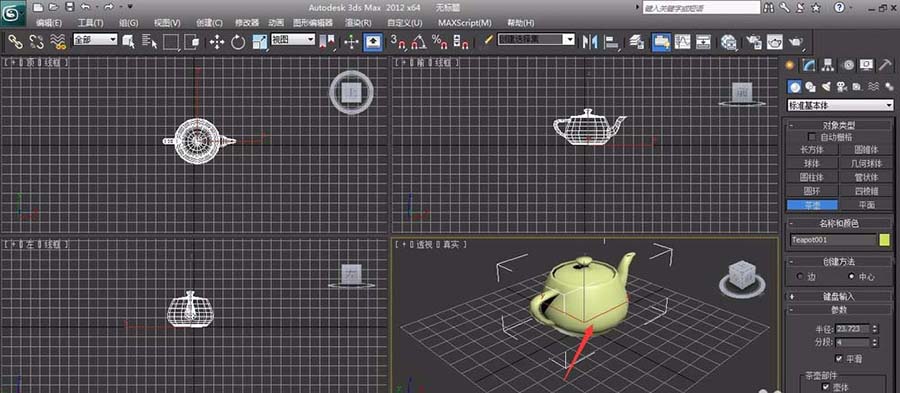The height and width of the screenshot is (393, 900).
Task: Open the MAXScript(M) menu
Action: pos(465,23)
